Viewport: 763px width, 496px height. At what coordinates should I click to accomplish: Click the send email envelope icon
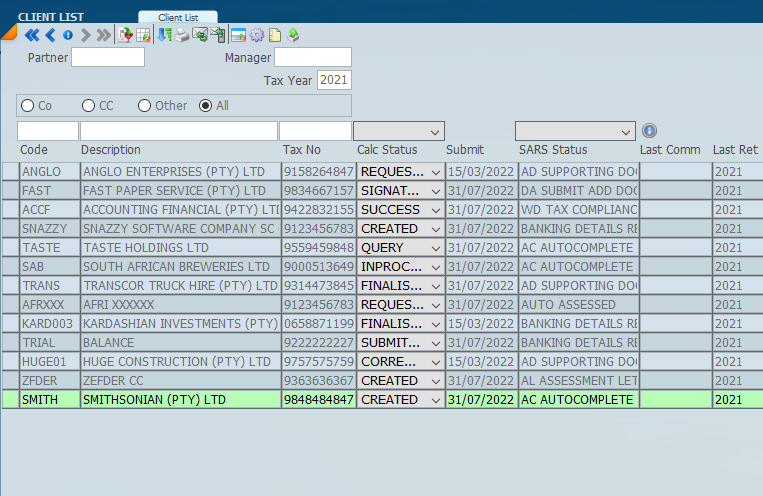tap(200, 35)
